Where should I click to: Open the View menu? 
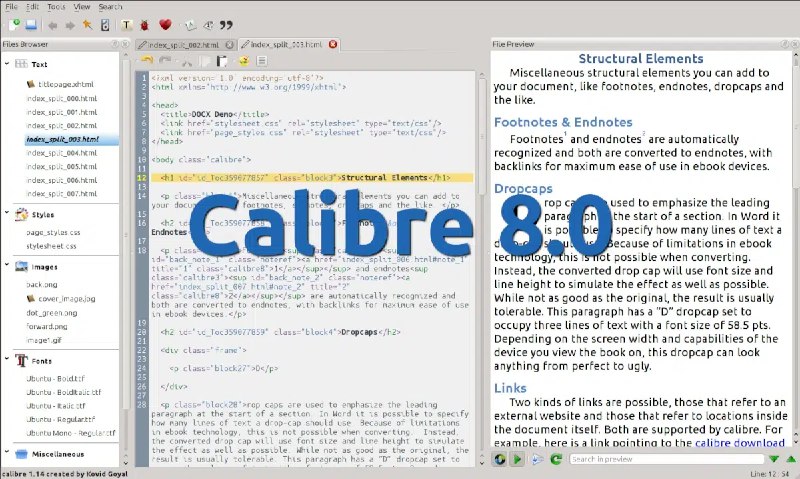point(82,7)
